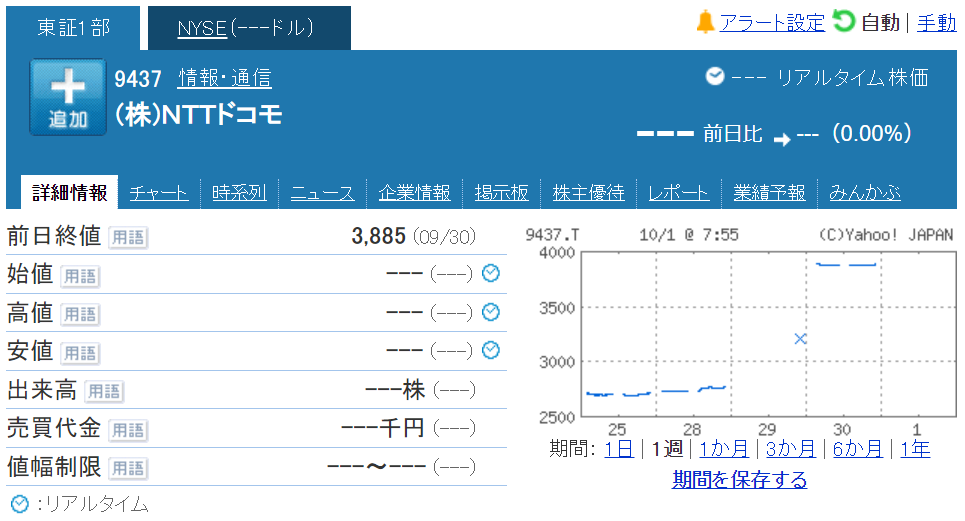Set the chart period to 3か月
Screen dimensions: 965x521
[790, 449]
